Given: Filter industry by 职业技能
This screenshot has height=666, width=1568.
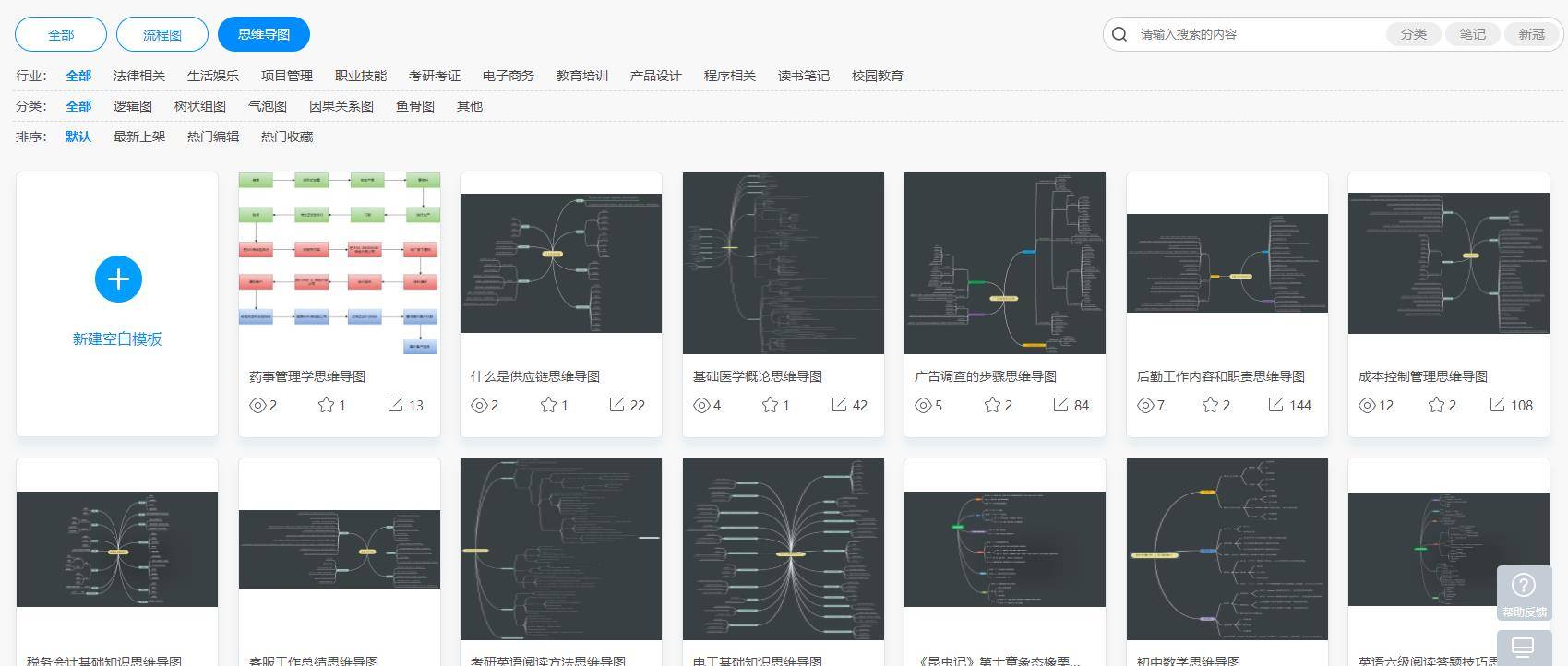Looking at the screenshot, I should tap(361, 76).
